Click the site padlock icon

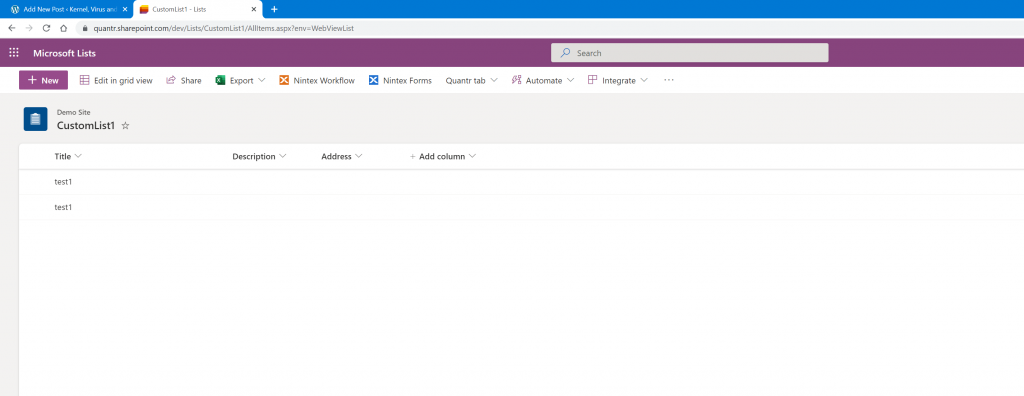[x=85, y=29]
